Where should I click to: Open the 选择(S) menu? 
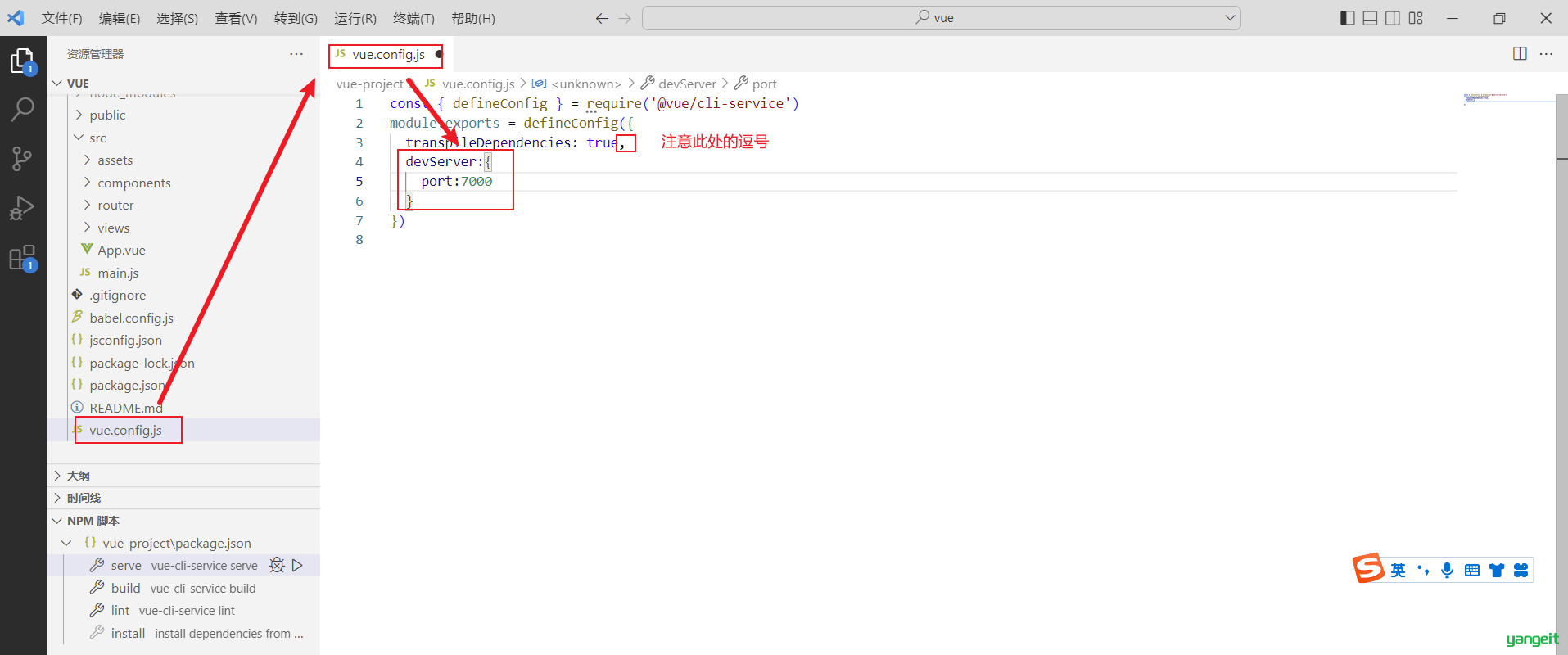point(178,18)
